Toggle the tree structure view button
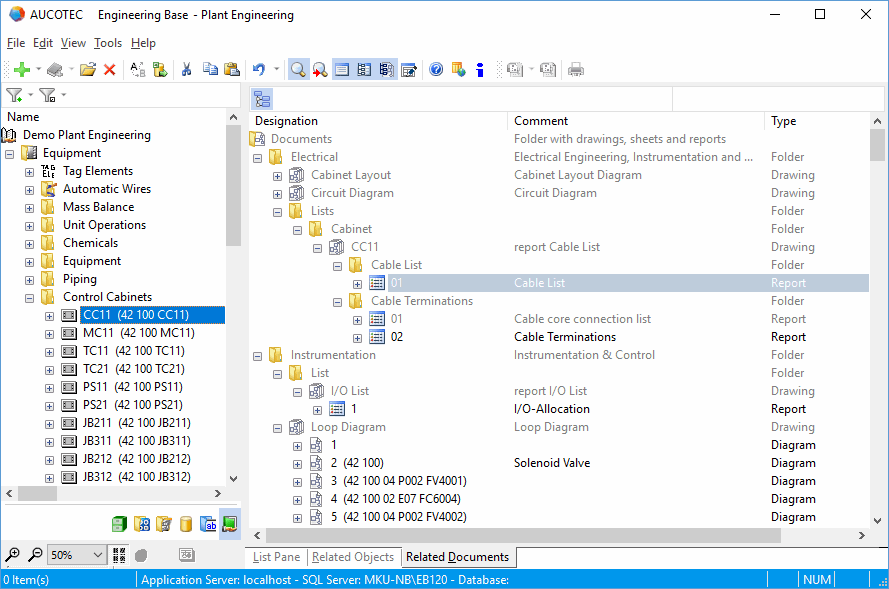The height and width of the screenshot is (589, 889). coord(262,99)
